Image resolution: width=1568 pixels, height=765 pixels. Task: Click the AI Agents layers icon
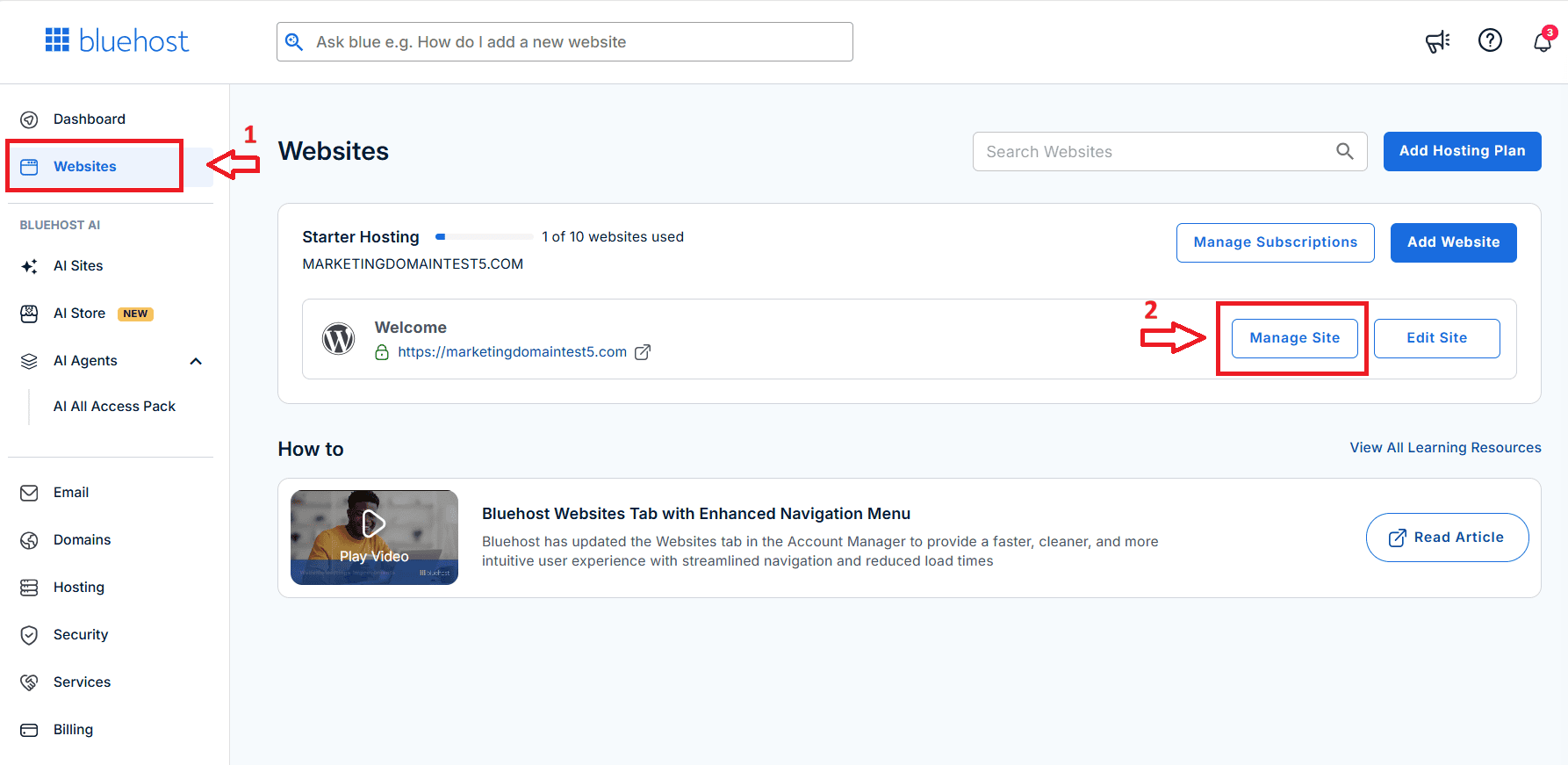tap(29, 361)
